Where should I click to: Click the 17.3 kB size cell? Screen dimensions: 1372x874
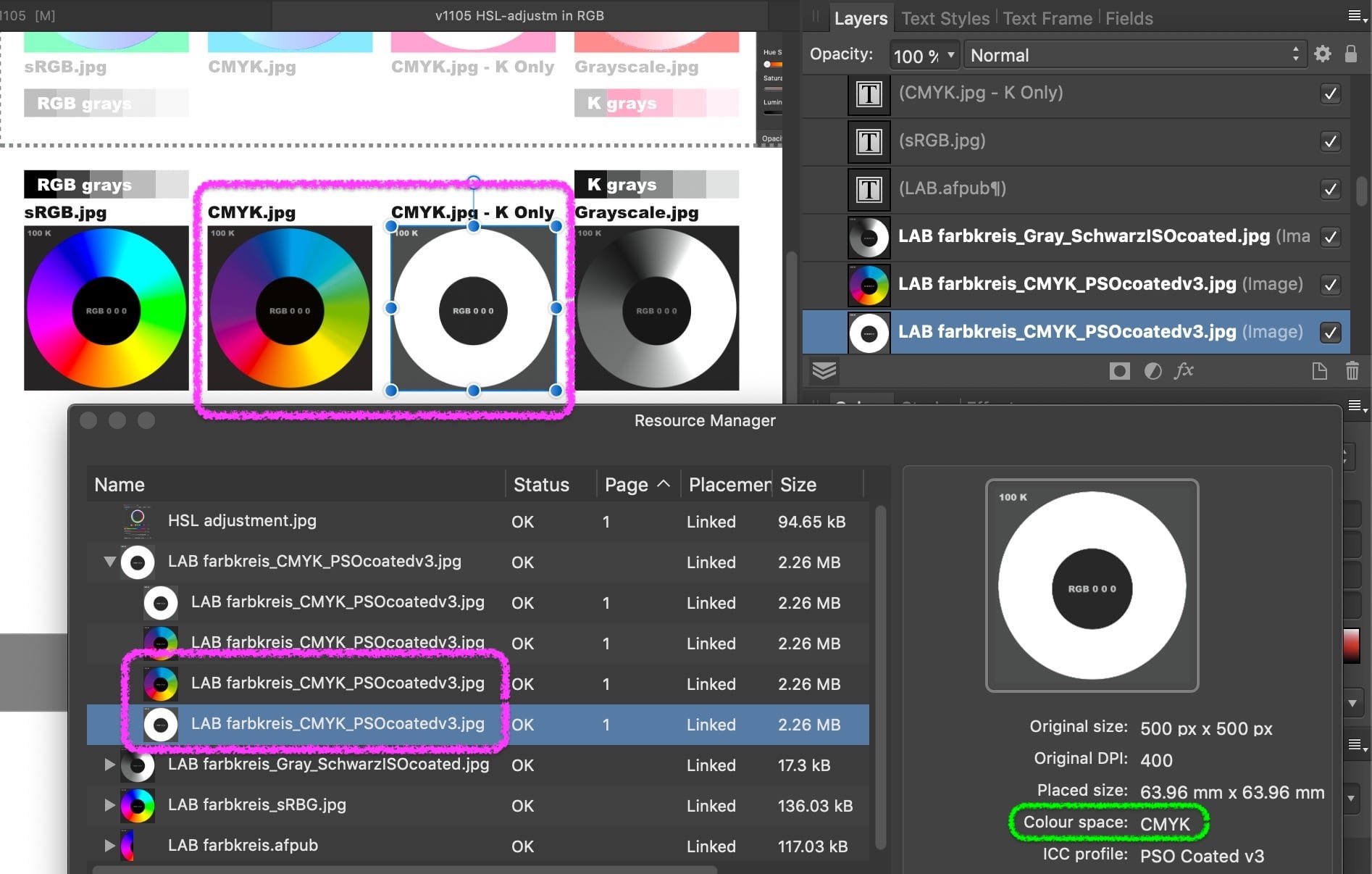click(x=804, y=765)
